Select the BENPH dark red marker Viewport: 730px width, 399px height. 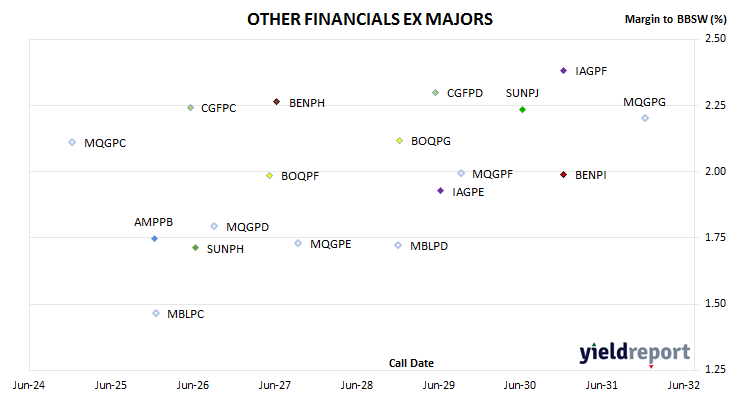[277, 101]
